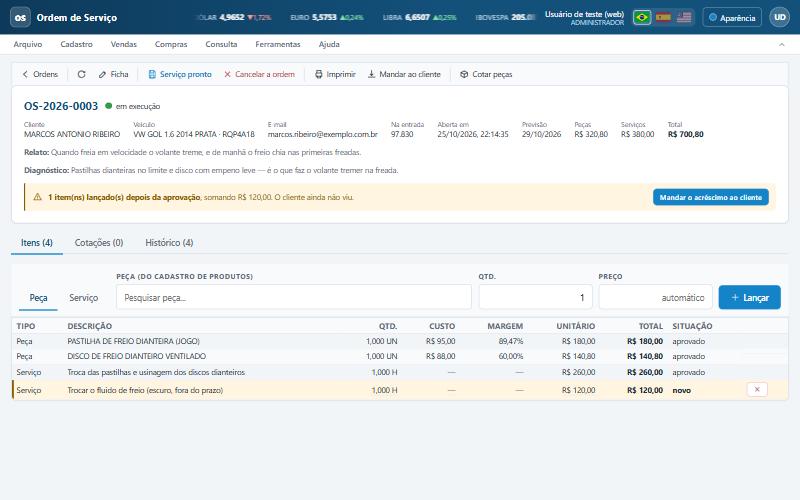Go back to Ordens with chevron
The height and width of the screenshot is (500, 800).
(x=40, y=74)
